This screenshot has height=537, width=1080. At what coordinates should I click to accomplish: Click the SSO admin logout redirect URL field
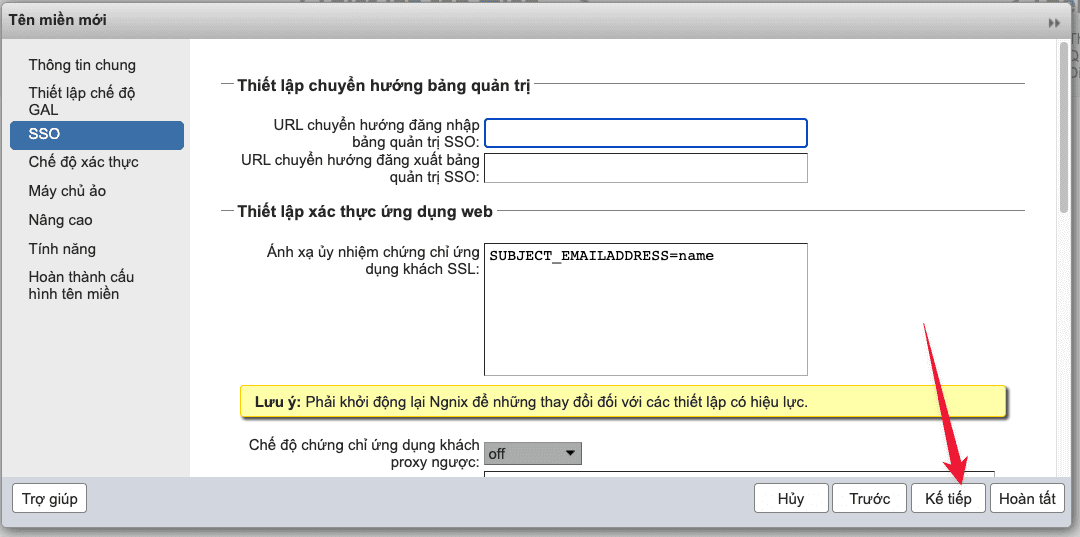click(645, 168)
